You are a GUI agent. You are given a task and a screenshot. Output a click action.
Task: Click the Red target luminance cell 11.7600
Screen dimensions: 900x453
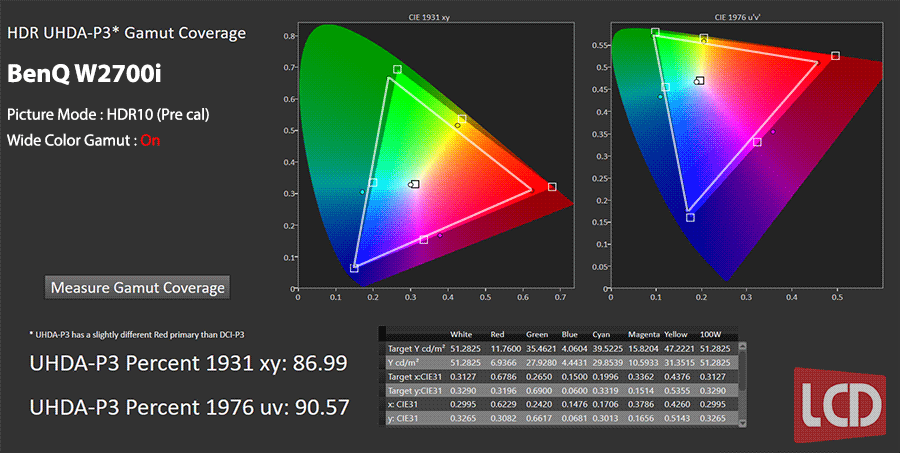click(506, 349)
